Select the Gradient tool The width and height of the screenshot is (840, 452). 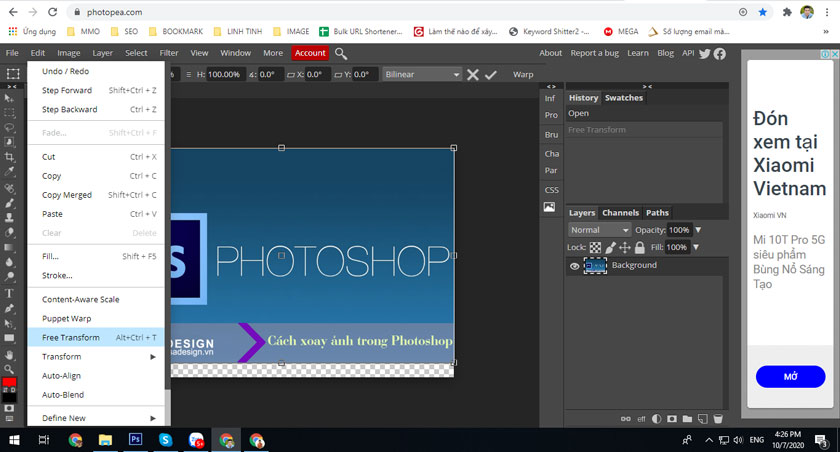(9, 247)
